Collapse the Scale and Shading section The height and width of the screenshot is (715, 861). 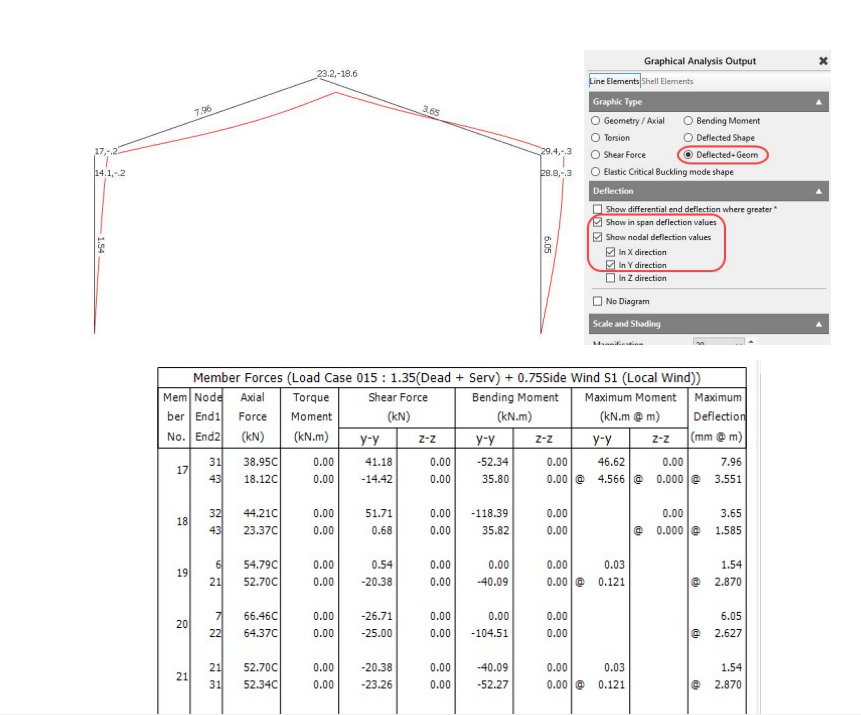click(820, 325)
